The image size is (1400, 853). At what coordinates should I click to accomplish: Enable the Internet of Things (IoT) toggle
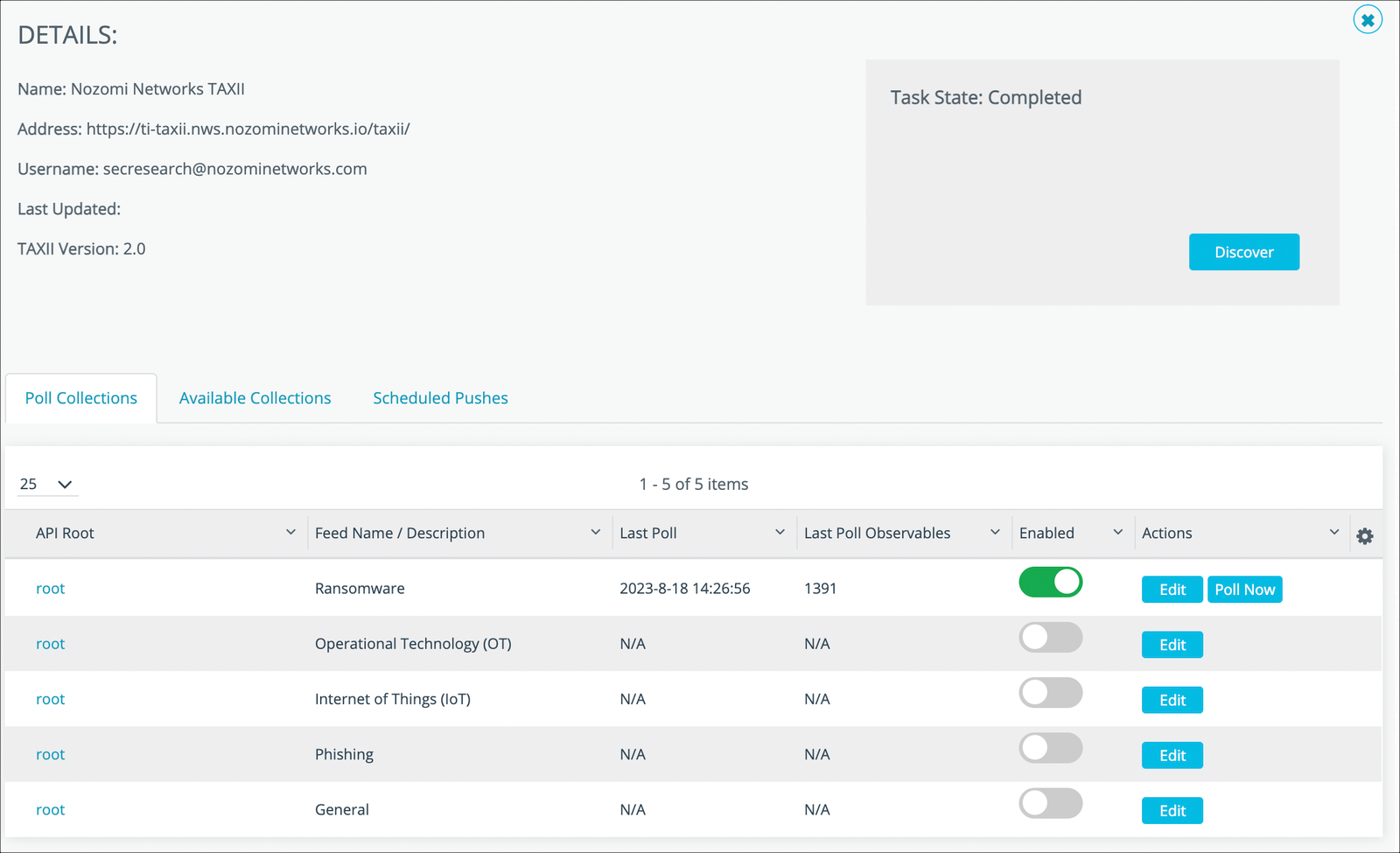pyautogui.click(x=1051, y=693)
